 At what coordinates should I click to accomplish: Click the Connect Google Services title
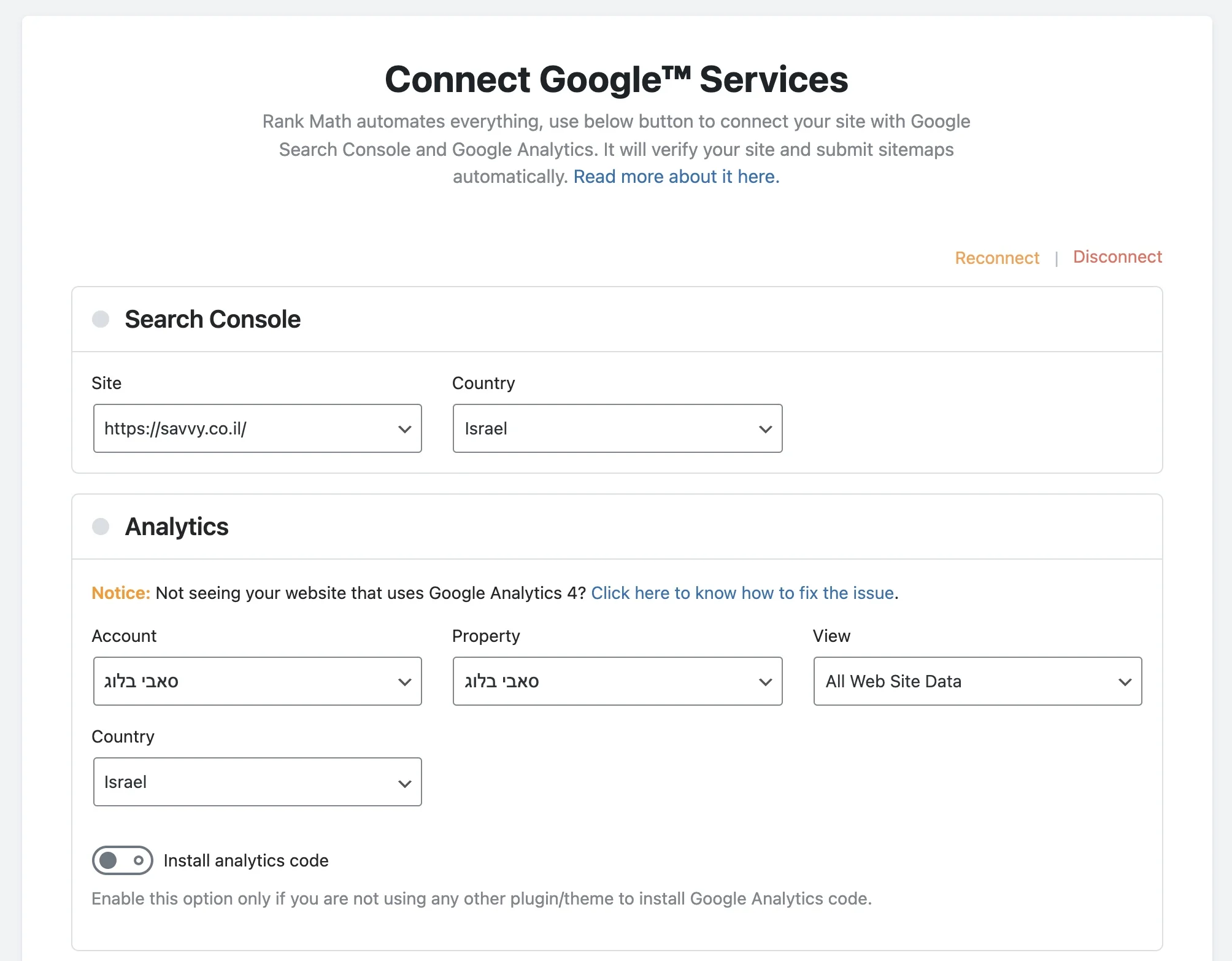(617, 79)
